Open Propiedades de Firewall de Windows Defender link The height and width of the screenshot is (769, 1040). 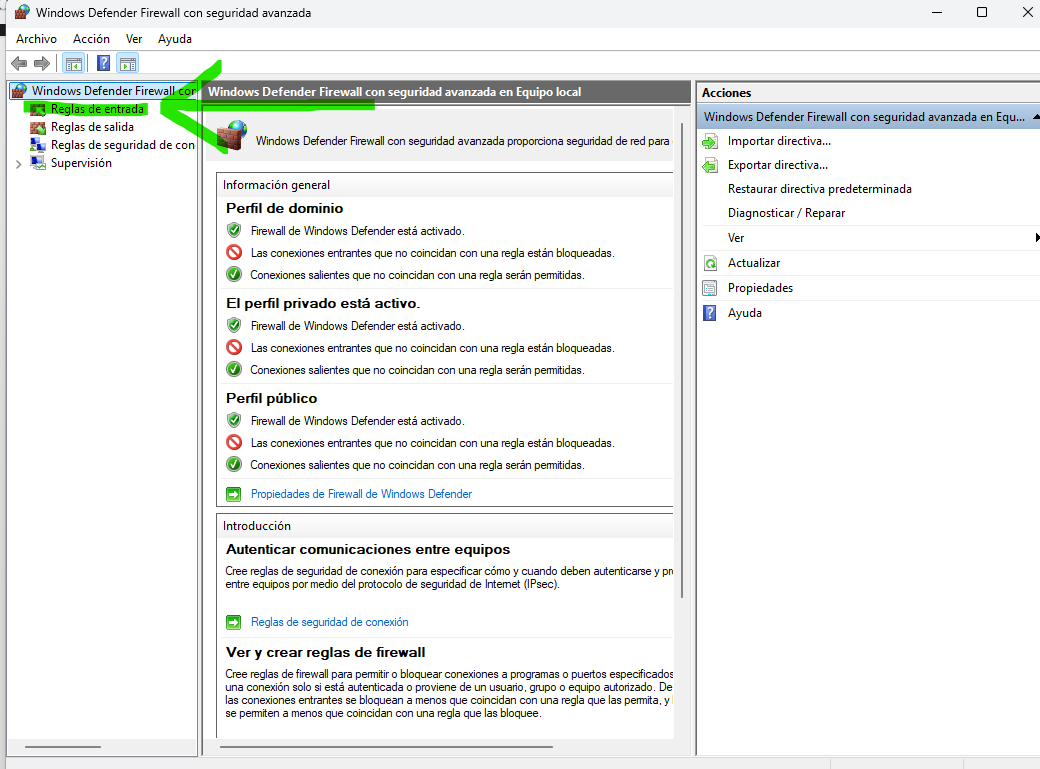coord(361,494)
